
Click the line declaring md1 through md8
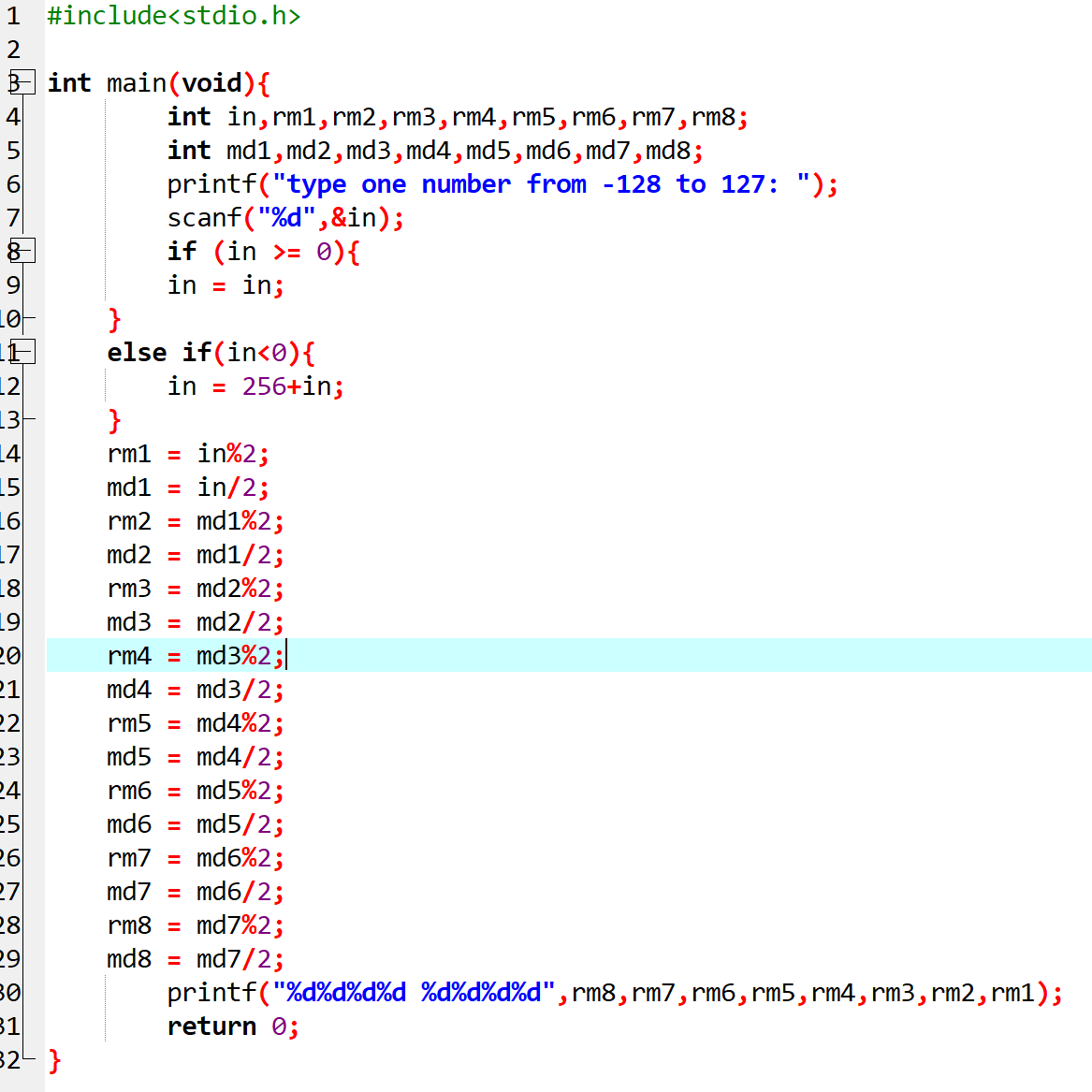point(435,151)
